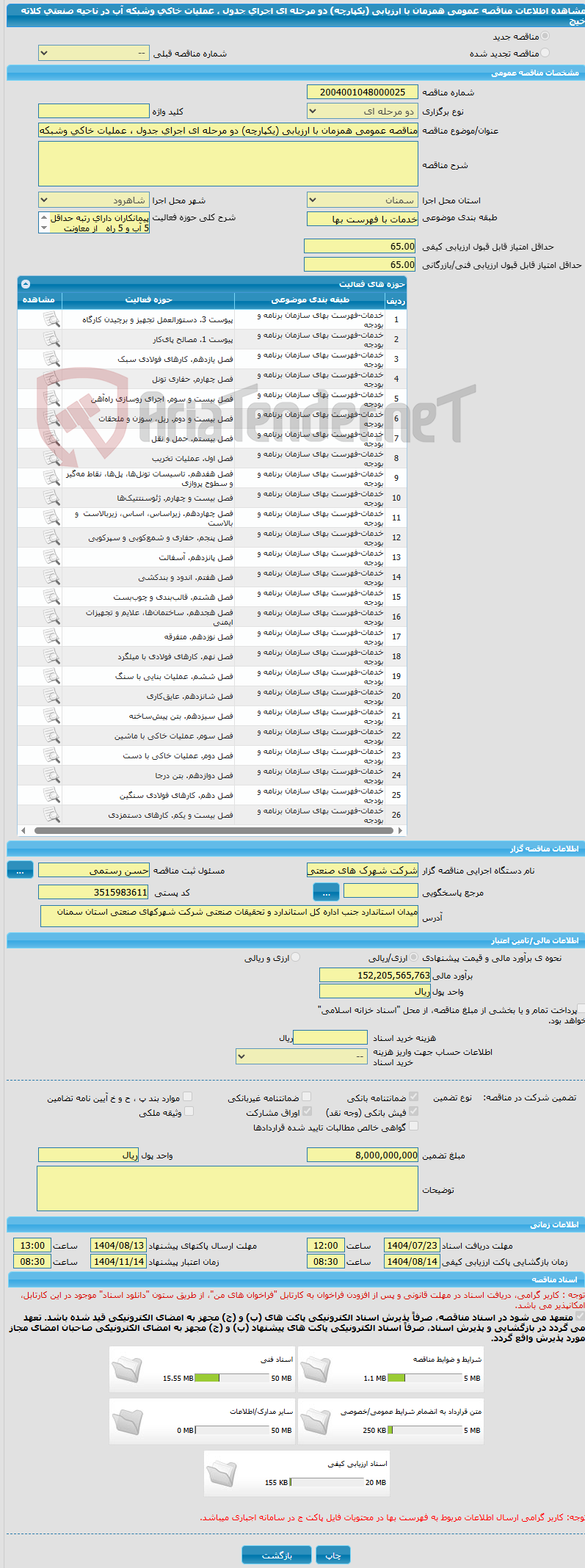Open account info for document fee dropdown
This screenshot has width=585, height=1568.
coord(302,1056)
